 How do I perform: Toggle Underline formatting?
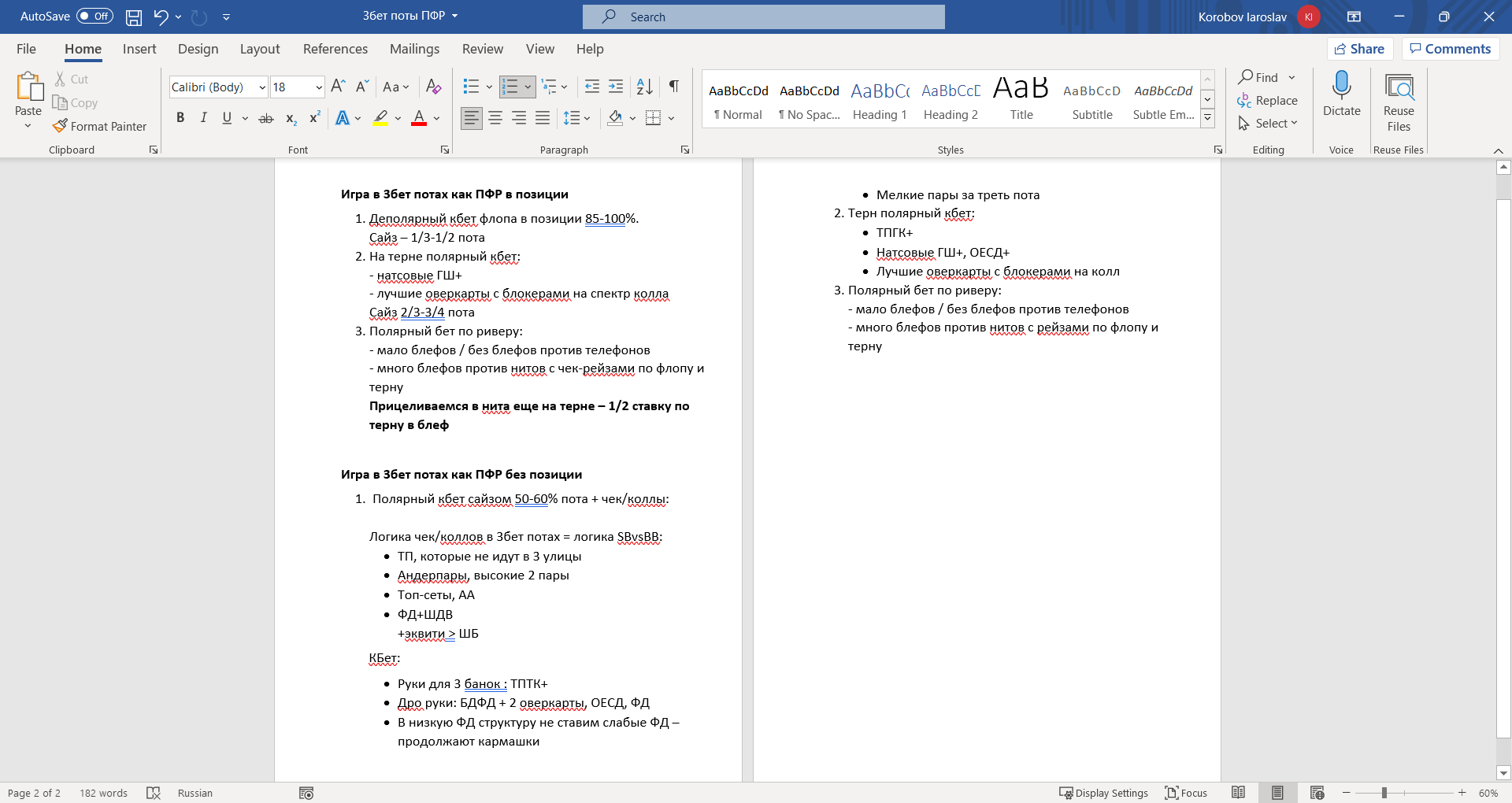pyautogui.click(x=227, y=118)
